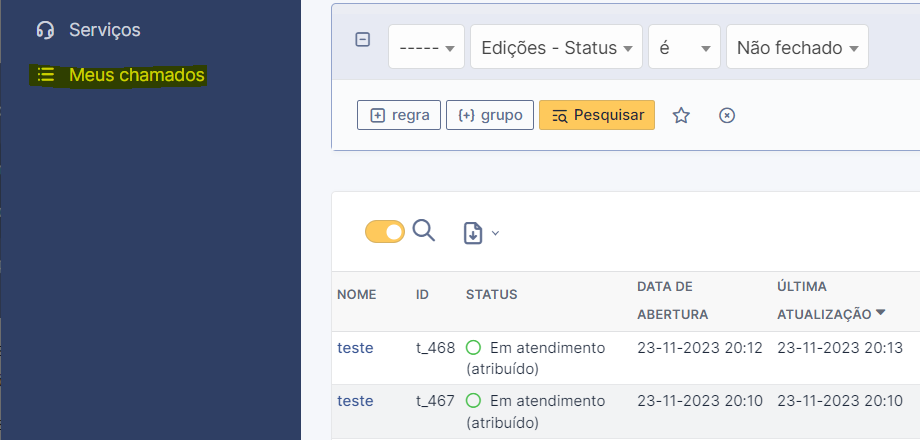Click the green status circle for t_467
Image resolution: width=920 pixels, height=440 pixels.
pyautogui.click(x=473, y=401)
